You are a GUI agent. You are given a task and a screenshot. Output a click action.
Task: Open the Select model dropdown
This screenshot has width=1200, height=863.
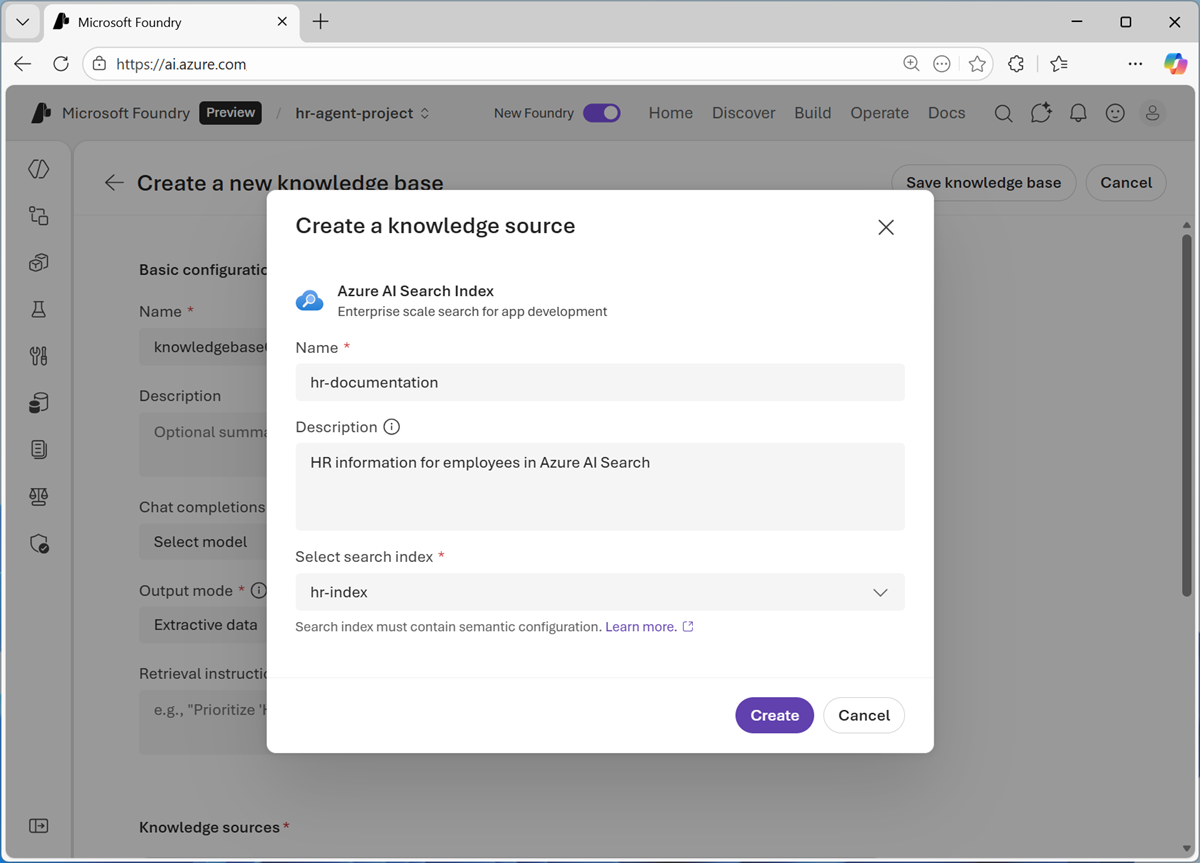point(203,541)
